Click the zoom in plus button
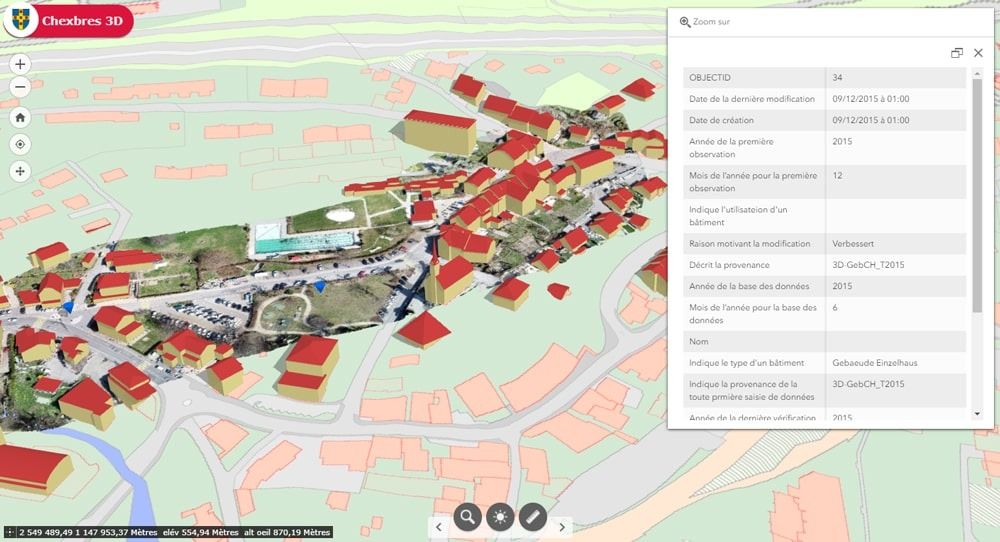 coord(20,64)
